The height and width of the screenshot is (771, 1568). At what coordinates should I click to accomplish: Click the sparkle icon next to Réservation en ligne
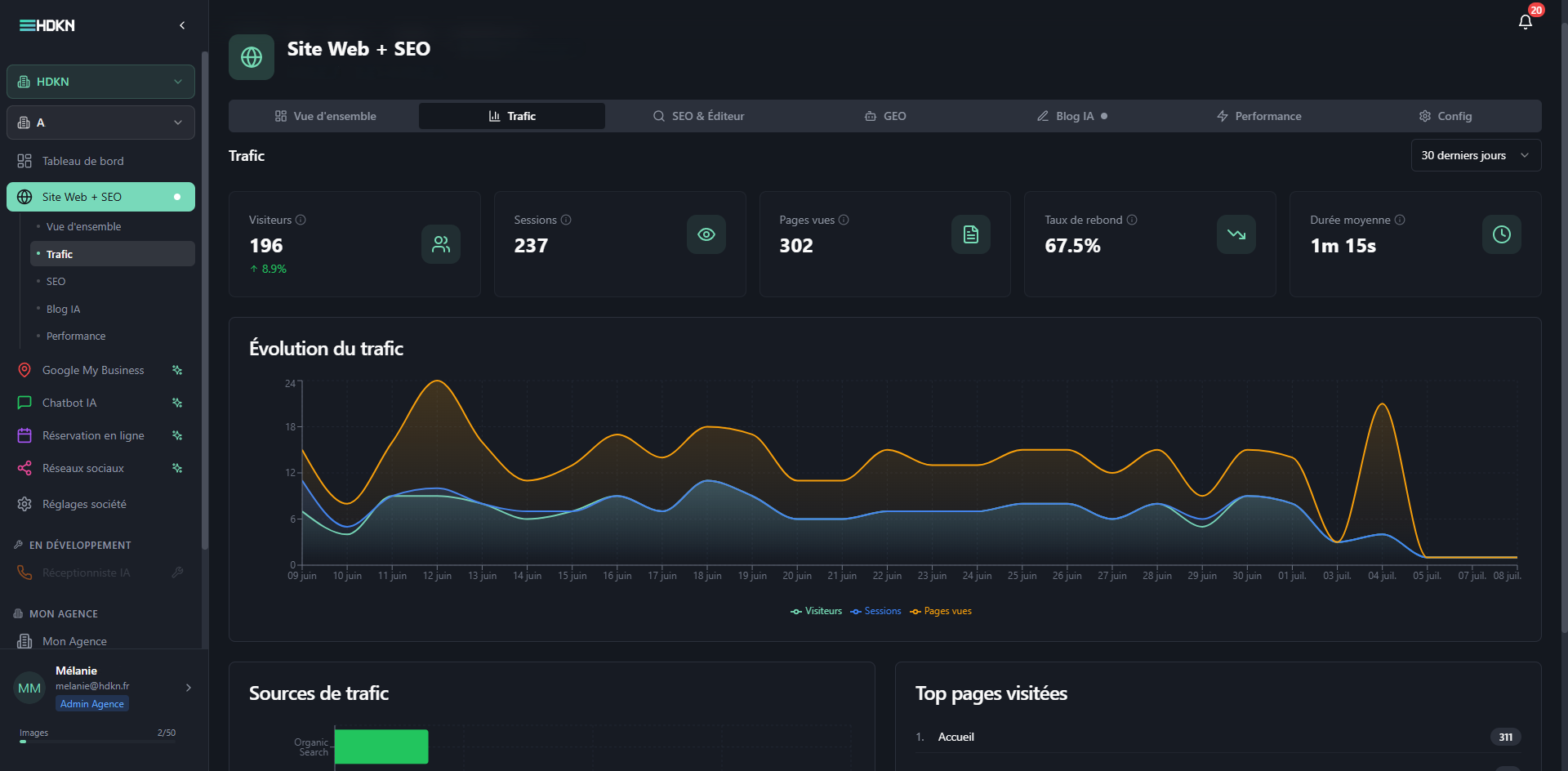(x=177, y=435)
